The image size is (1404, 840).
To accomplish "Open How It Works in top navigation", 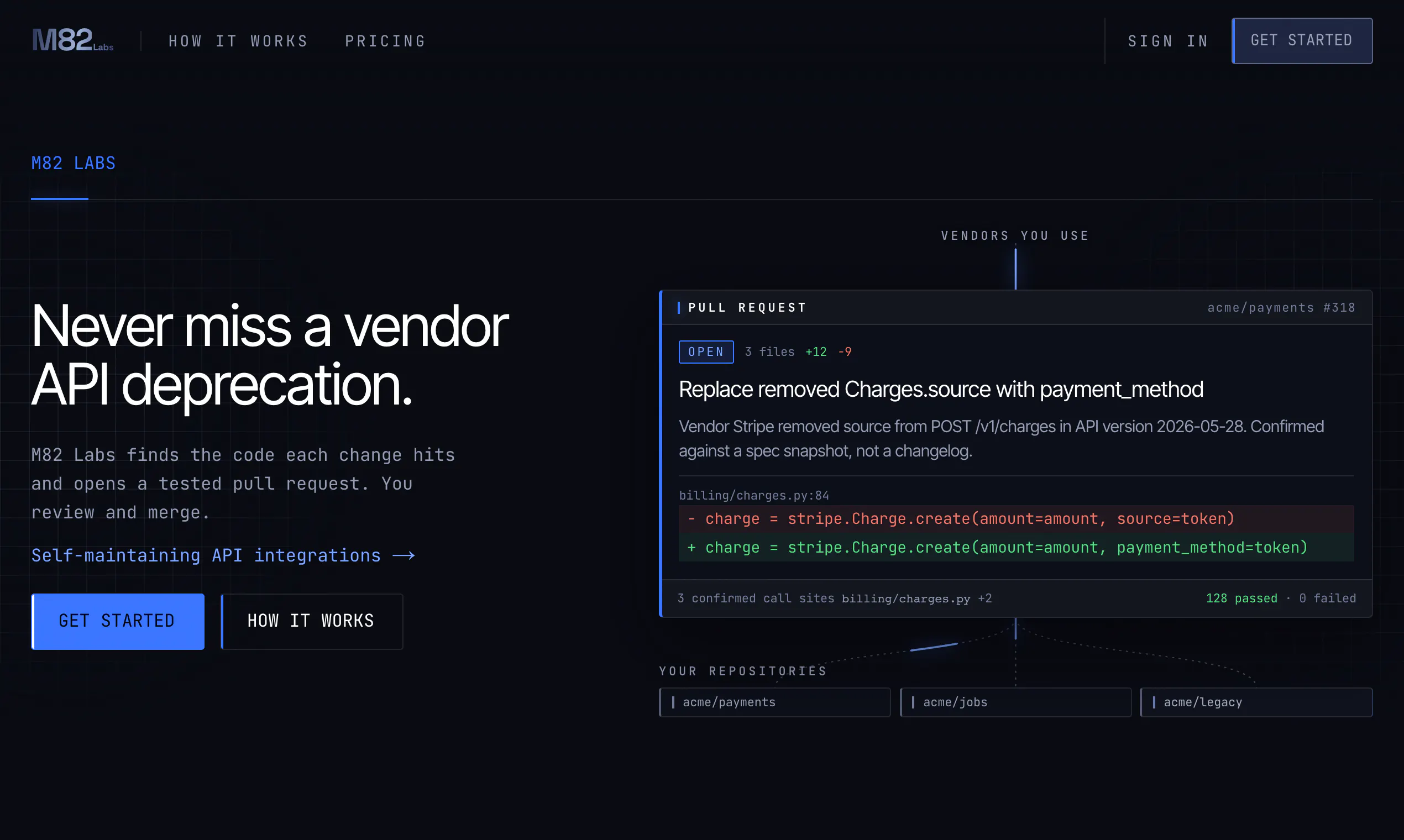I will (238, 41).
